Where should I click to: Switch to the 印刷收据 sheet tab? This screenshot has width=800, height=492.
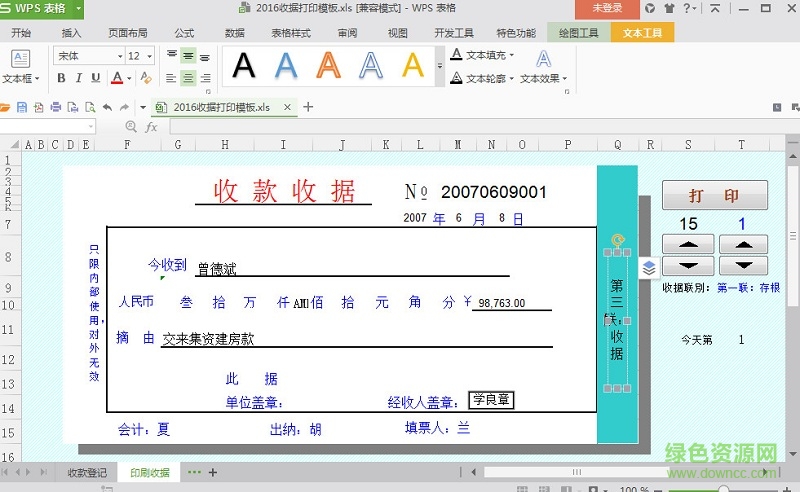coord(149,473)
